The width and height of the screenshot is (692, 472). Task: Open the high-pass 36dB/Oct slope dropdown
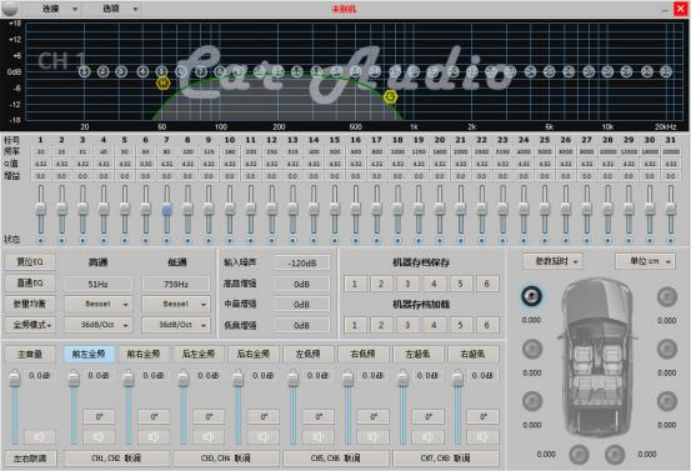click(98, 325)
